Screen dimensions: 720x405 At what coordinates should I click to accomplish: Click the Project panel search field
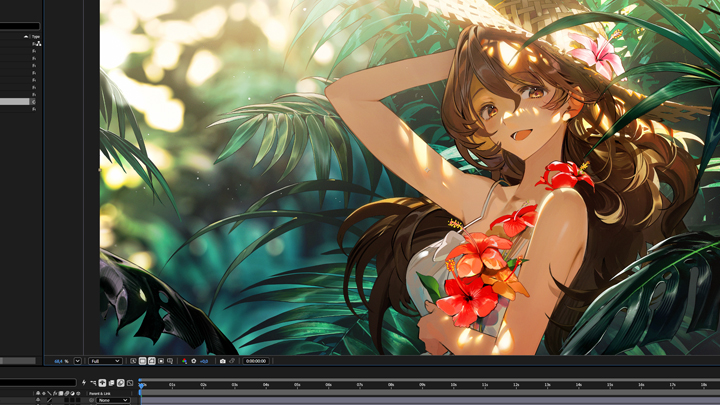(20, 26)
